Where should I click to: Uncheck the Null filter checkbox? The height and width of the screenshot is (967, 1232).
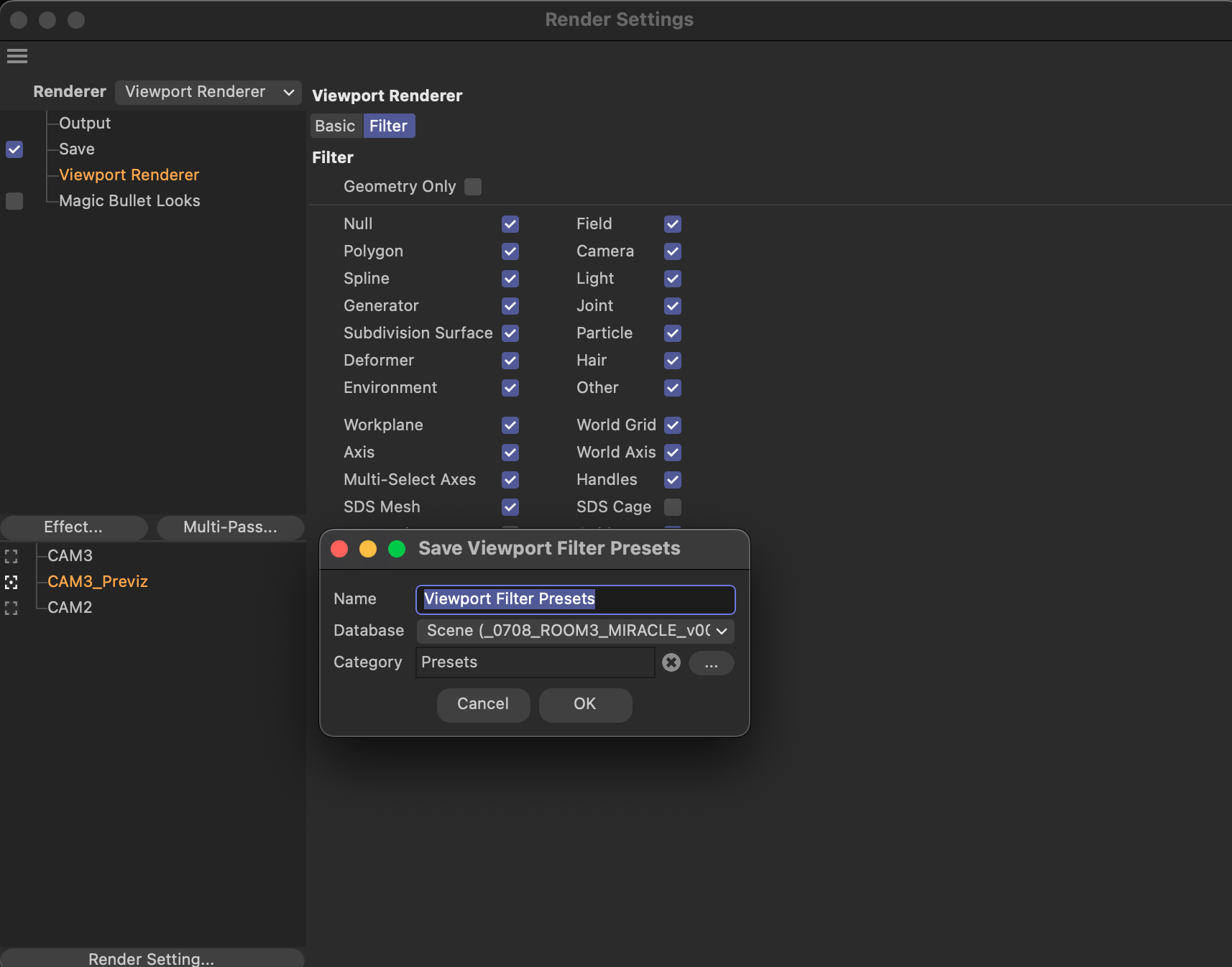click(510, 224)
